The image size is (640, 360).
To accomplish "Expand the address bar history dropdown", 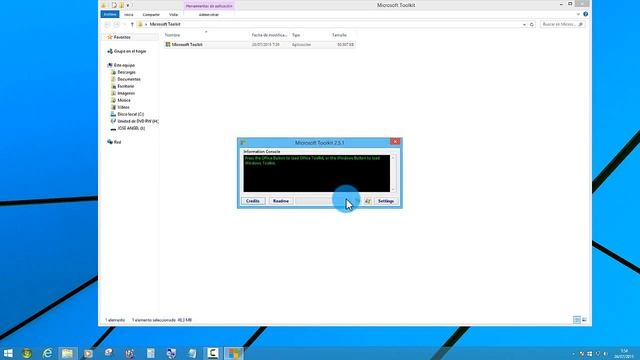I will (524, 24).
